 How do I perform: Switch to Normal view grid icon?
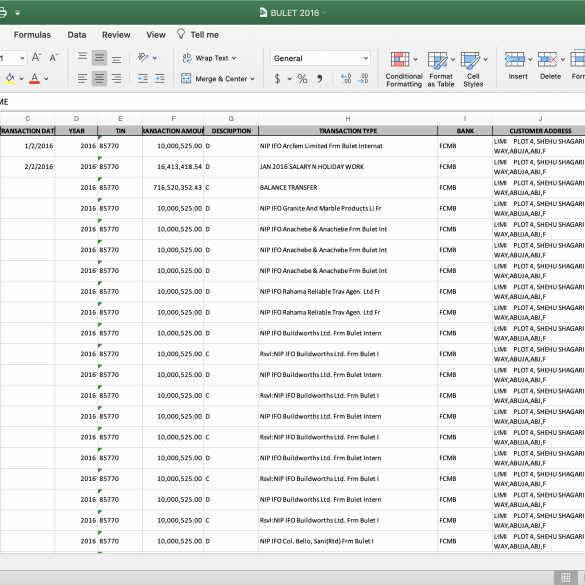566,578
